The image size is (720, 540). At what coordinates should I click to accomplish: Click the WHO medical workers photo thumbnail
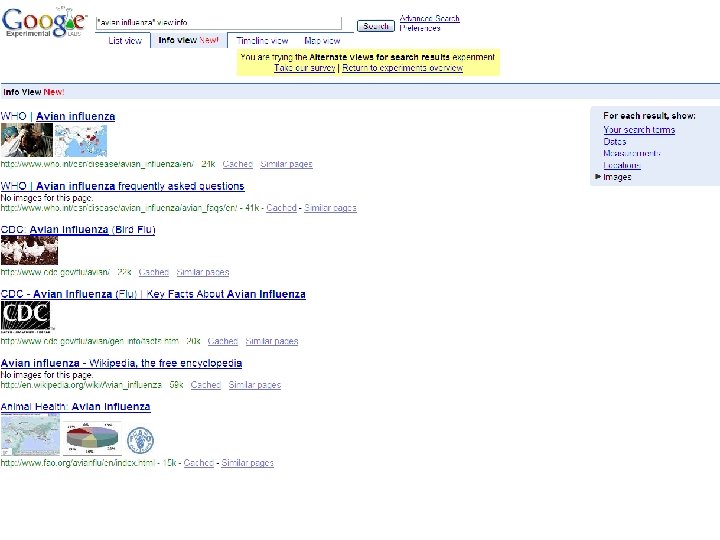point(27,140)
